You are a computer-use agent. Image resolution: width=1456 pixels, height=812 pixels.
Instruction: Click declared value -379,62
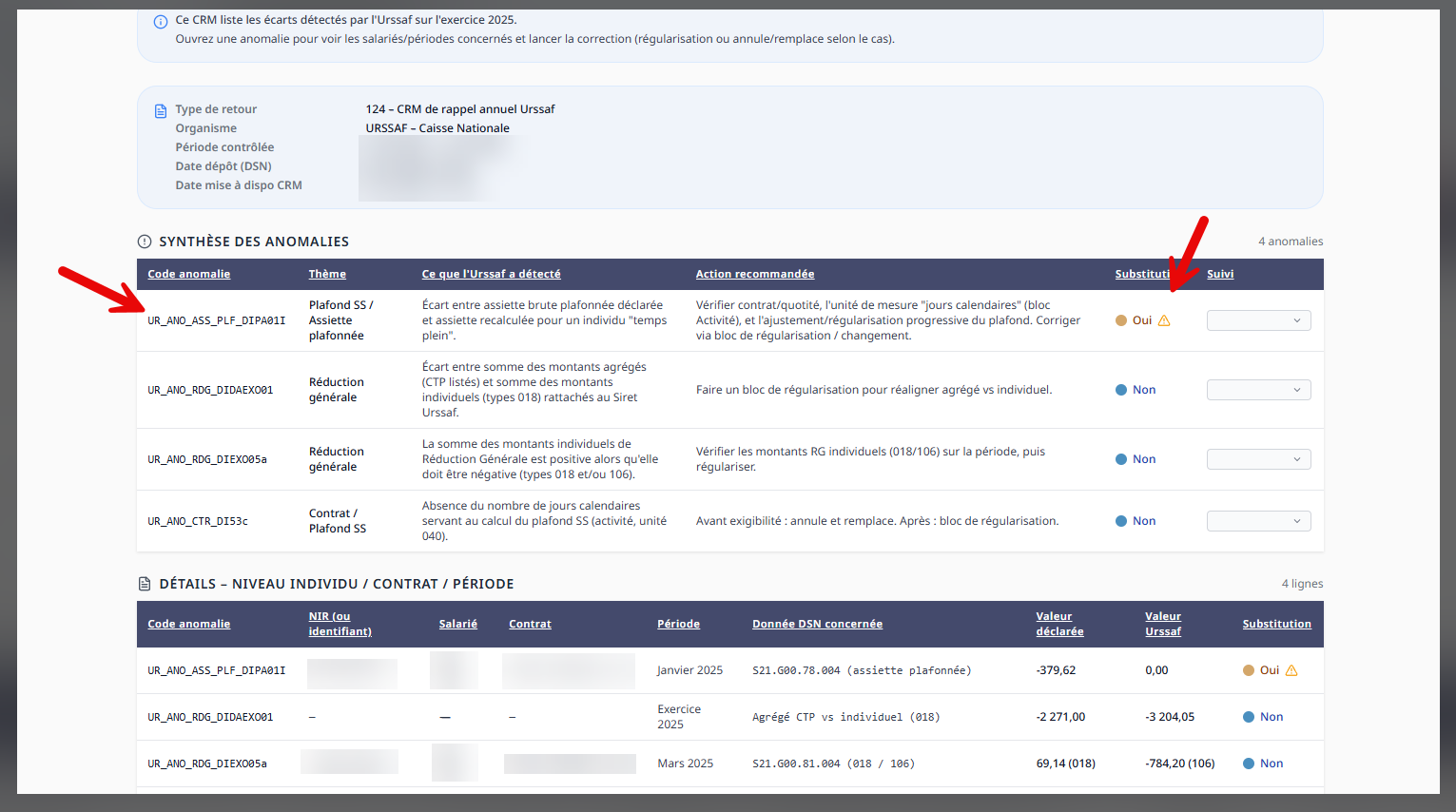(x=1056, y=670)
